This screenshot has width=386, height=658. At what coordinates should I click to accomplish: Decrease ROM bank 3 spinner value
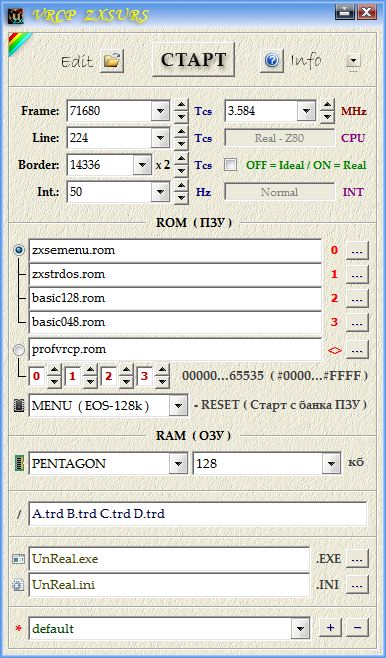[x=162, y=382]
